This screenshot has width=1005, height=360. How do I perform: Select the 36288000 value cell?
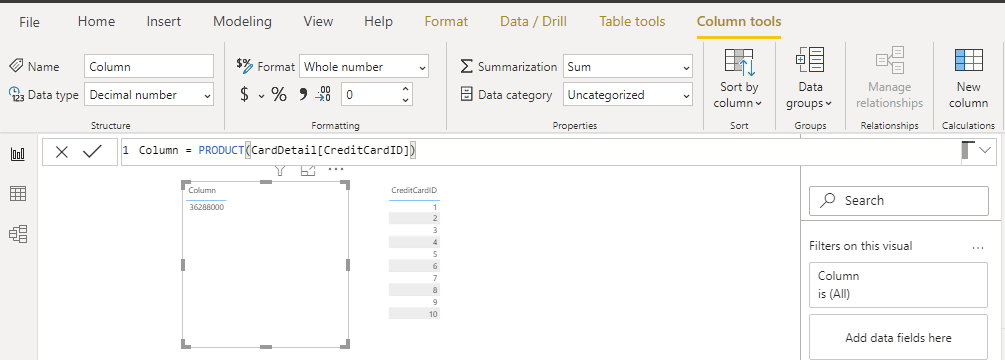click(206, 208)
